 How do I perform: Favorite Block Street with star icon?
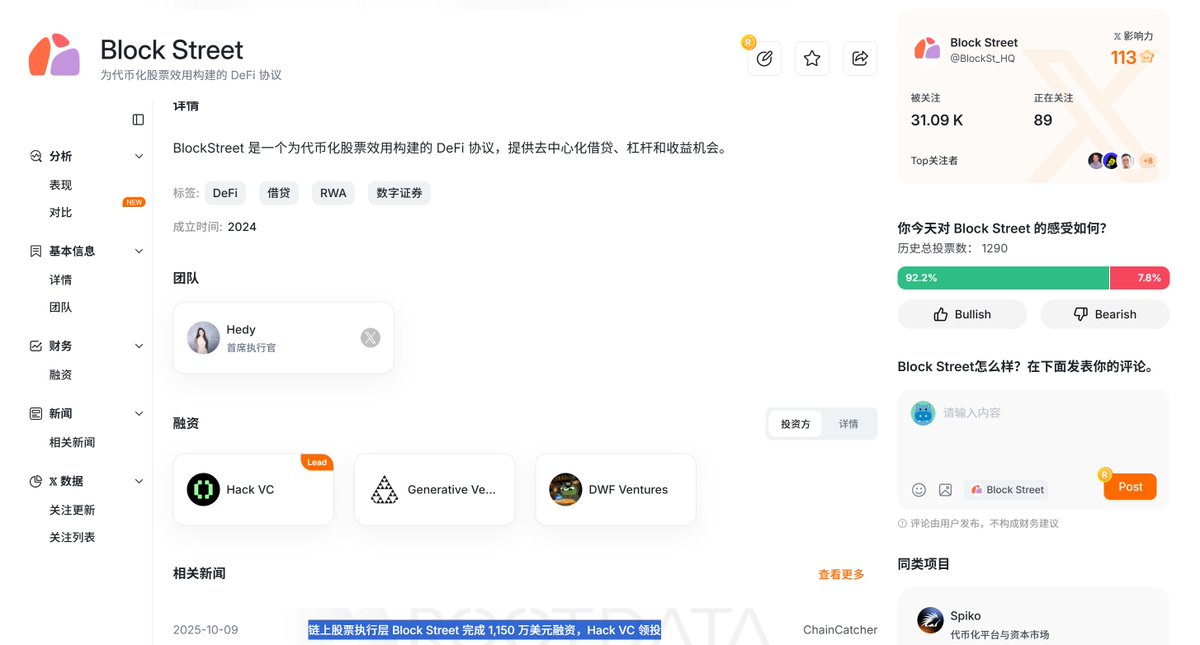[x=812, y=59]
